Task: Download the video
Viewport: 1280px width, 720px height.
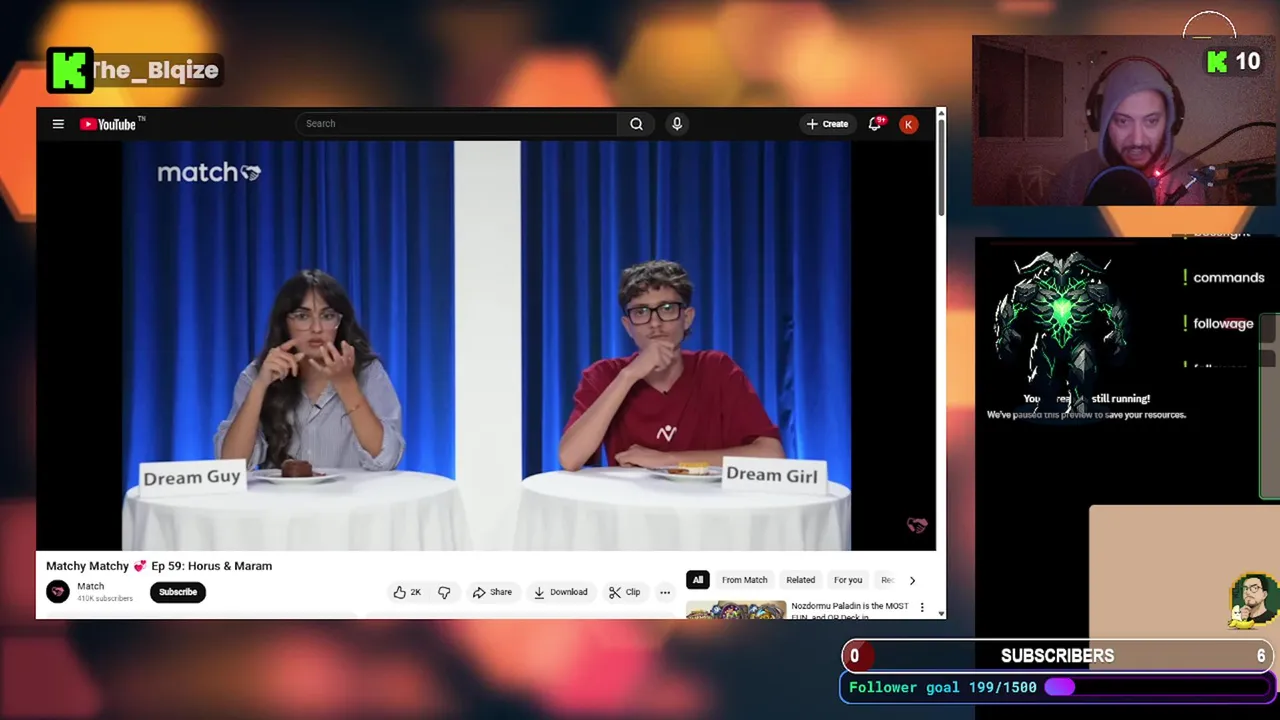Action: pyautogui.click(x=560, y=592)
